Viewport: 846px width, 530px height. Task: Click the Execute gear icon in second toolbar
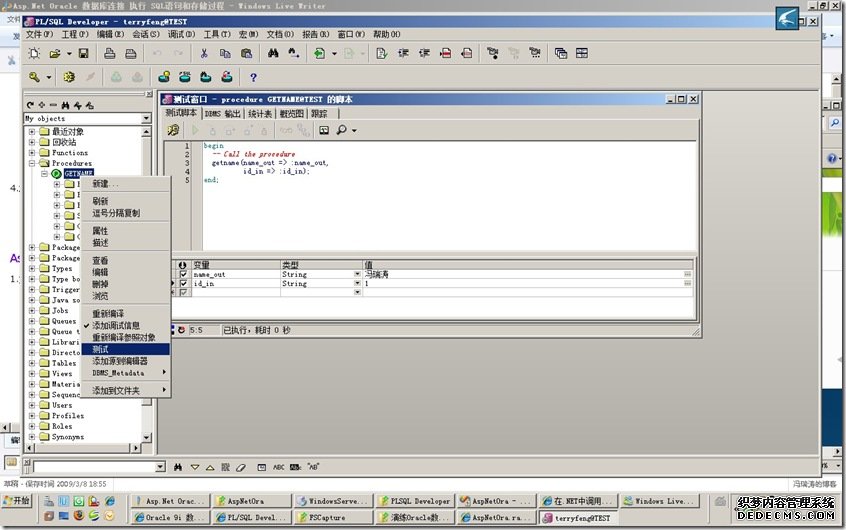69,77
